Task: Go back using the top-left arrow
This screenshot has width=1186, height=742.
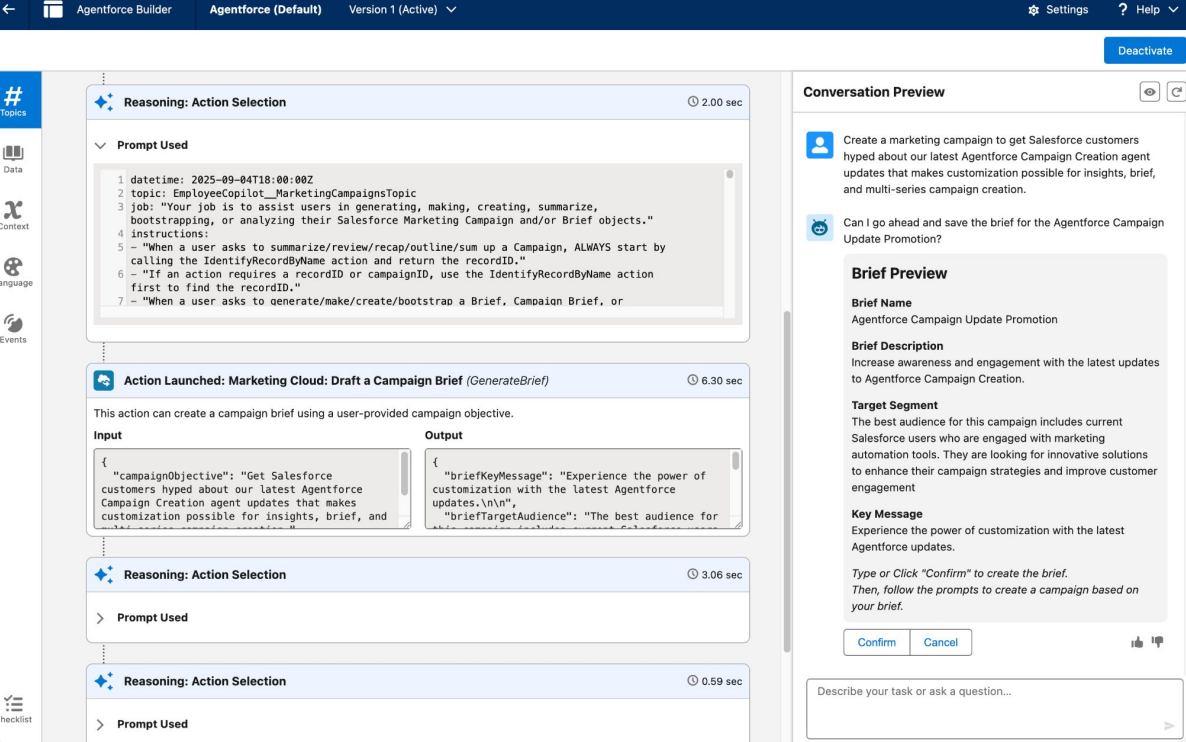Action: [x=9, y=9]
